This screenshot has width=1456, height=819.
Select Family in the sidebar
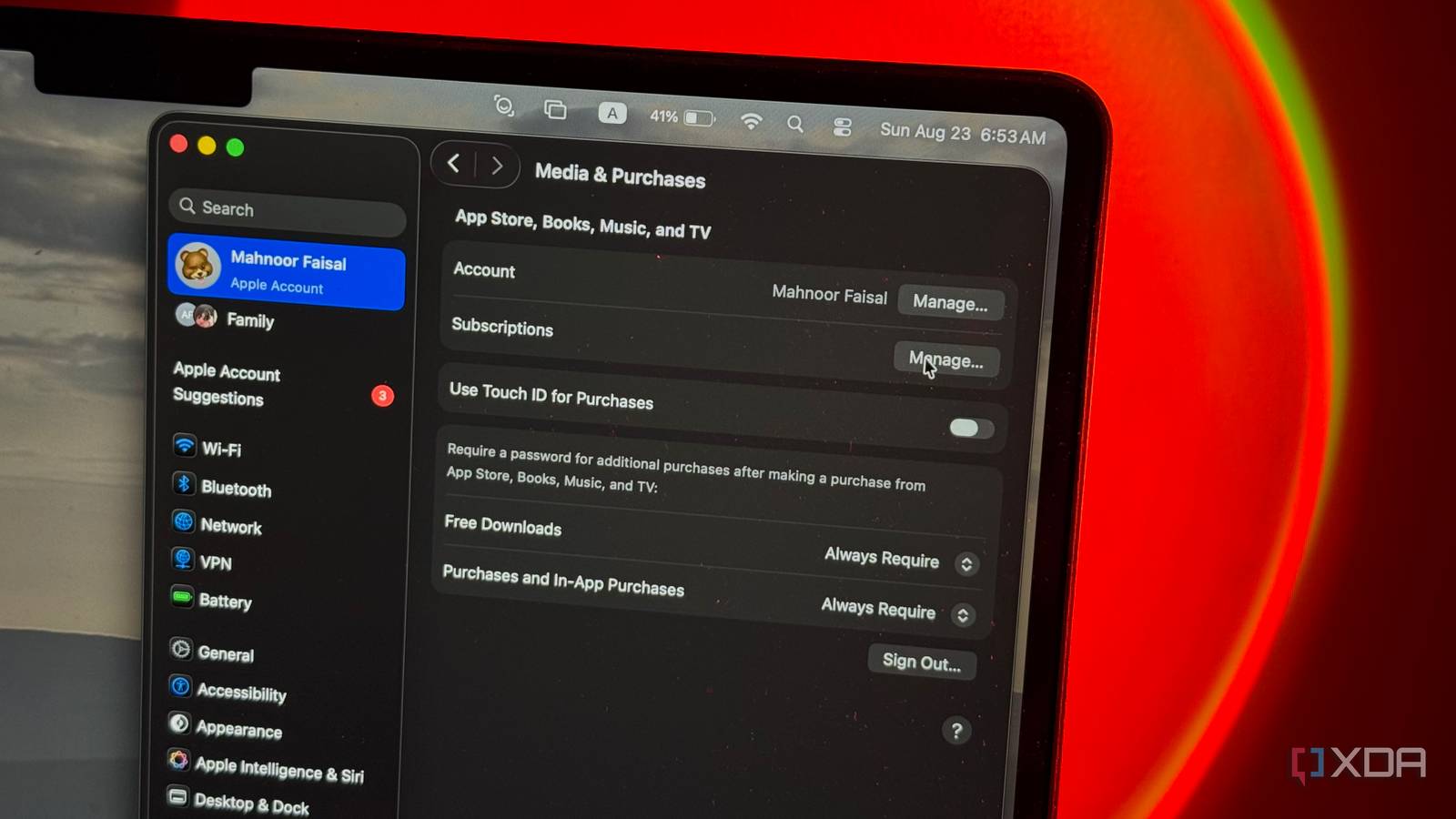point(250,320)
